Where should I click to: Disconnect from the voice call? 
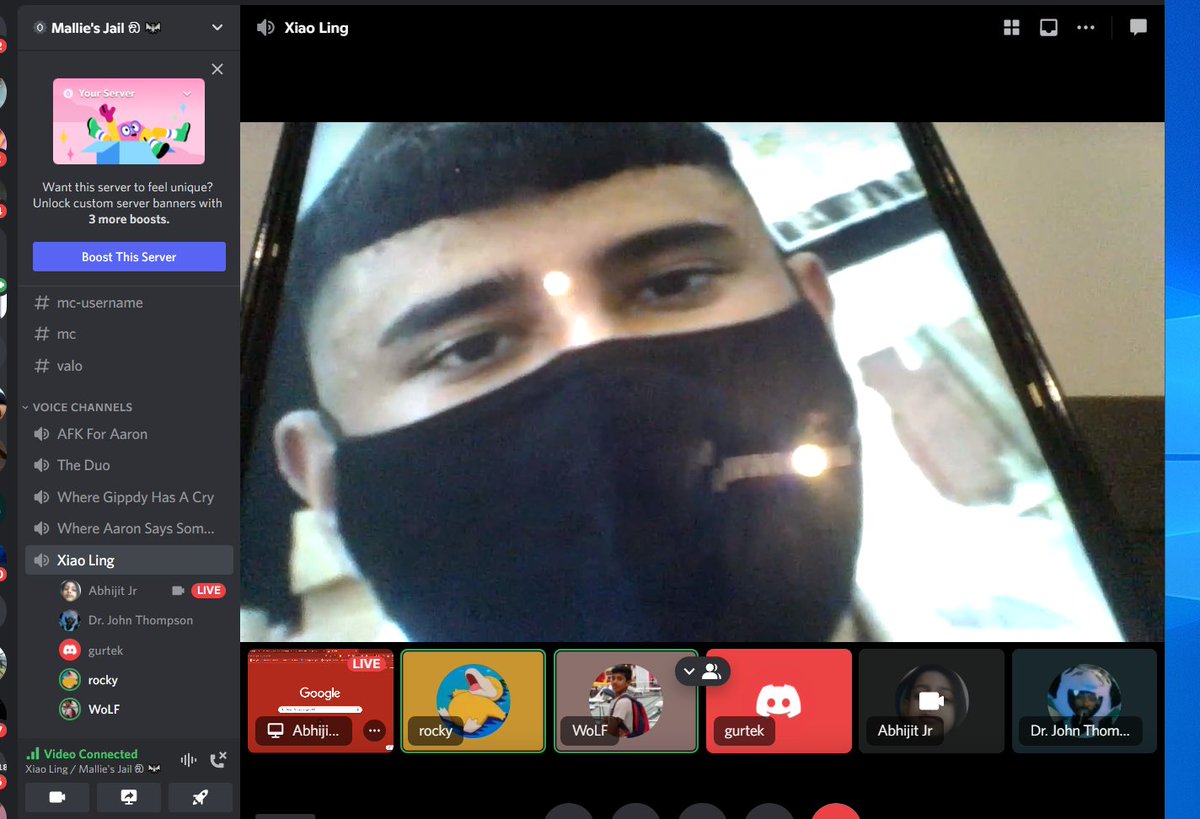tap(220, 760)
